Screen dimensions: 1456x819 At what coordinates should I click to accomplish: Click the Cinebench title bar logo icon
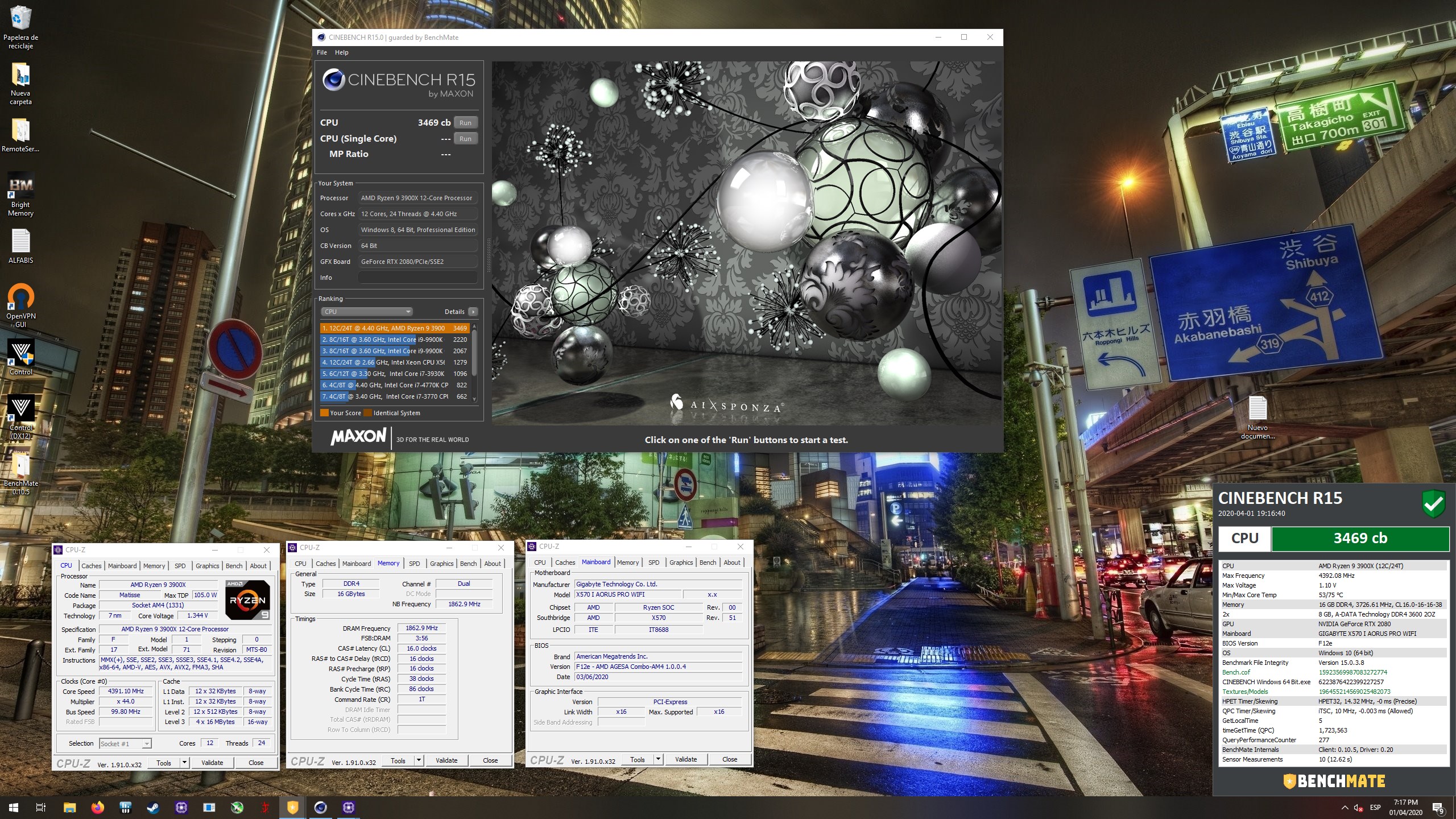(x=321, y=38)
